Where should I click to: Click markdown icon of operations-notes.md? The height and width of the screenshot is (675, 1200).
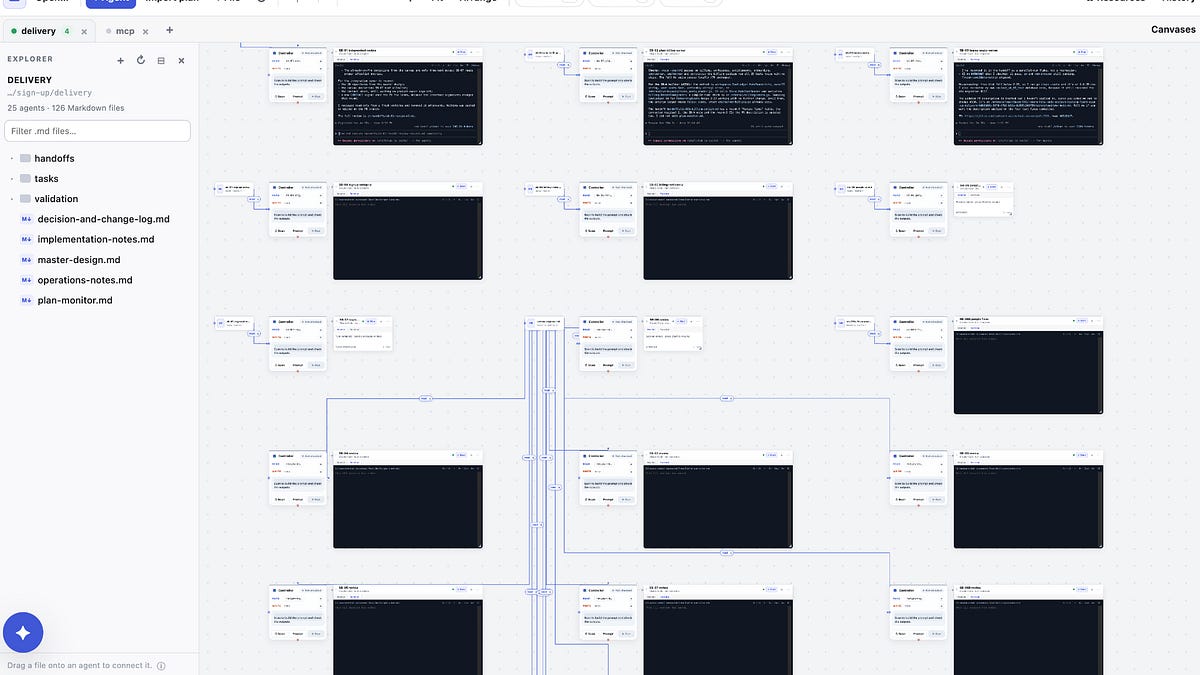[x=26, y=280]
